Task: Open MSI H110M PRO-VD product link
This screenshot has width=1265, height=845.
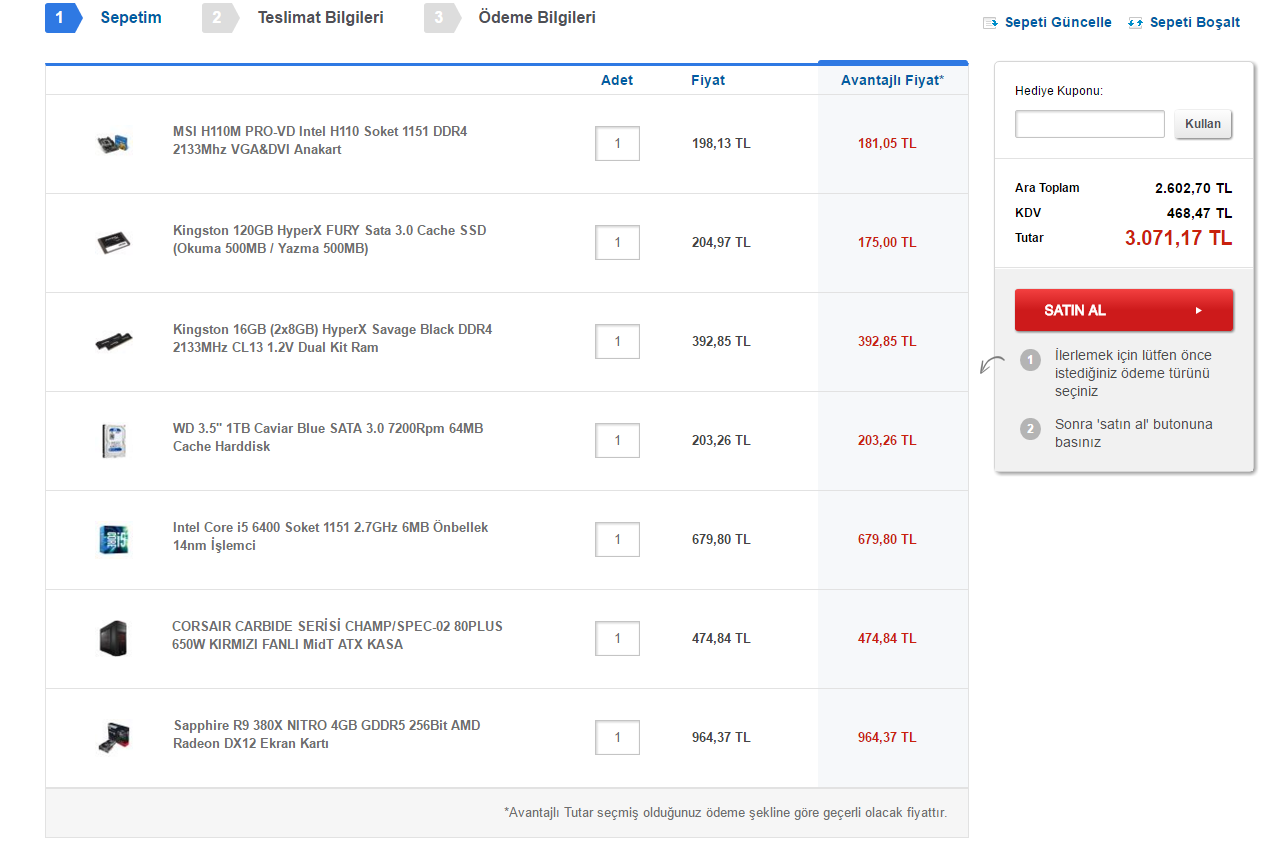Action: (320, 140)
